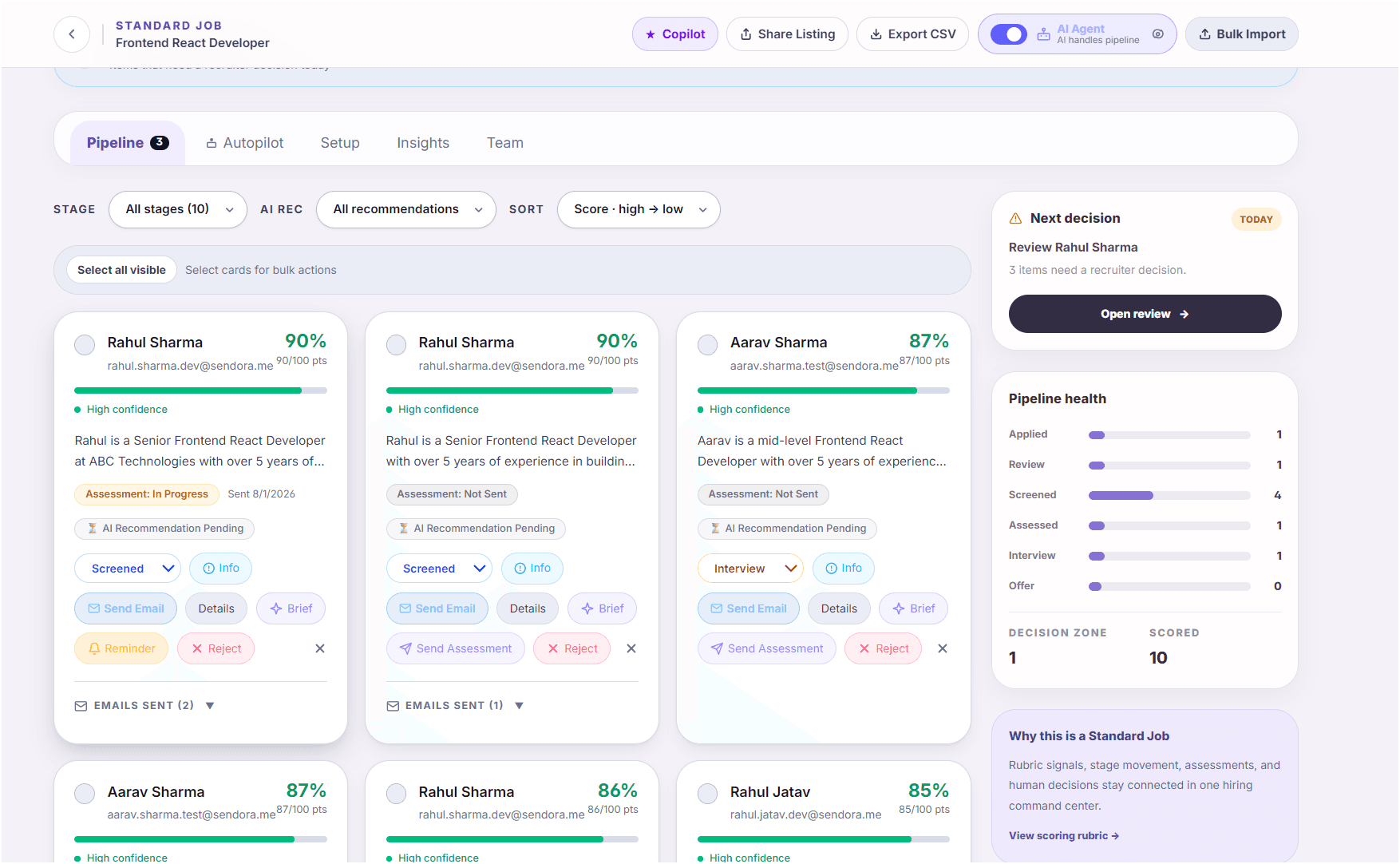Open Screened stage dropdown on In Progress card
The height and width of the screenshot is (864, 1400).
pyautogui.click(x=128, y=569)
